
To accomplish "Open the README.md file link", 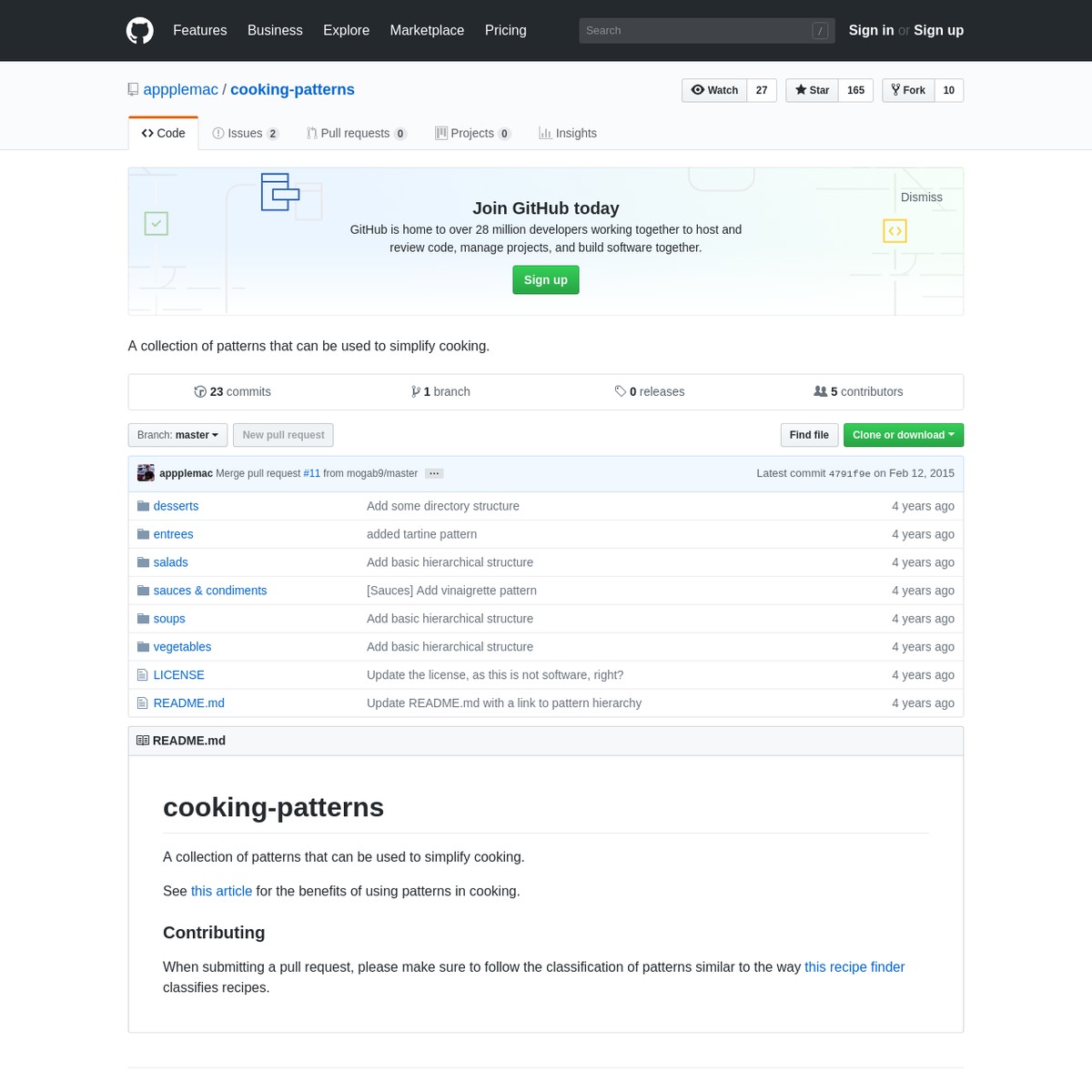I will [189, 703].
